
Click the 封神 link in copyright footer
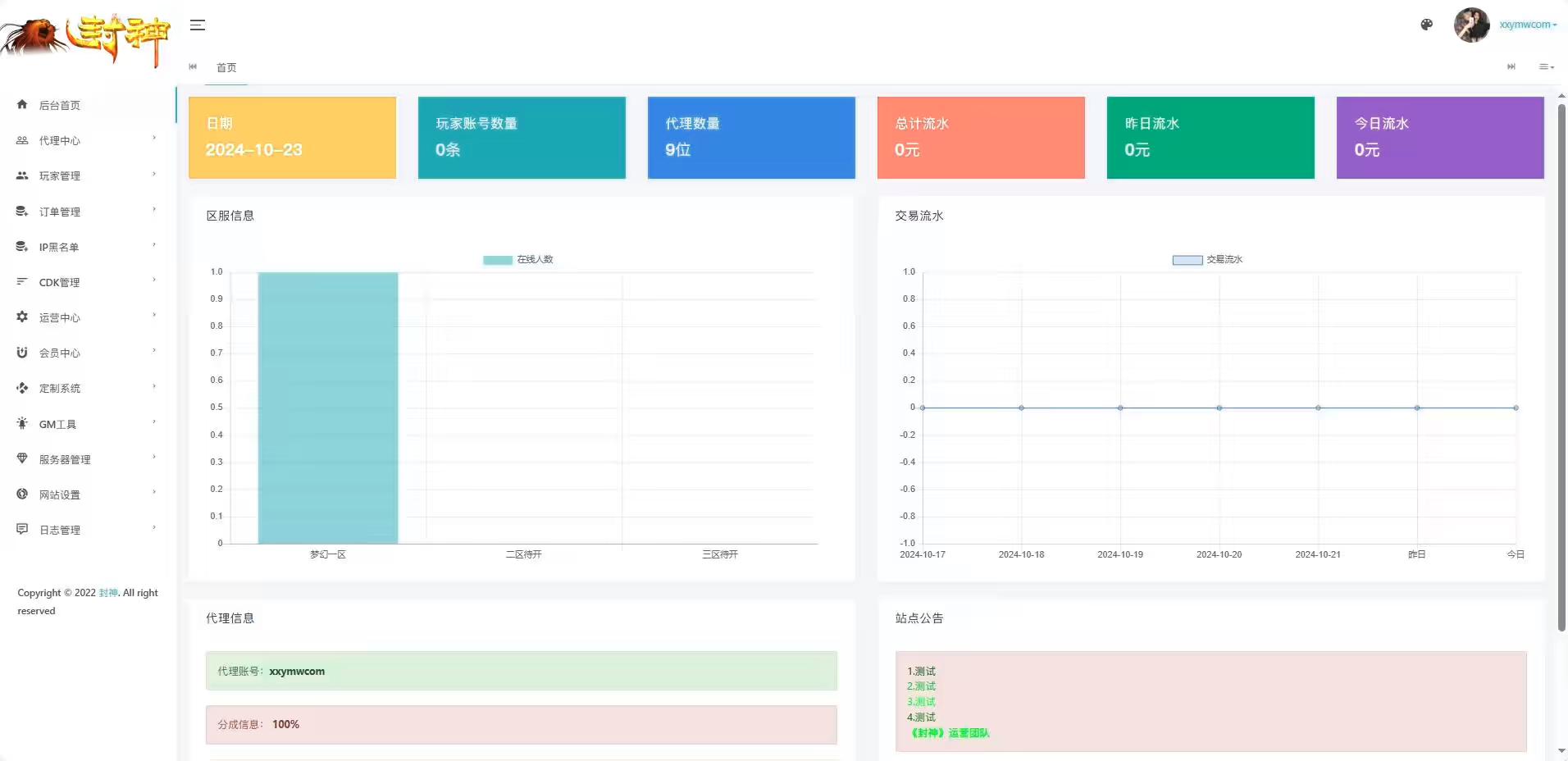108,593
